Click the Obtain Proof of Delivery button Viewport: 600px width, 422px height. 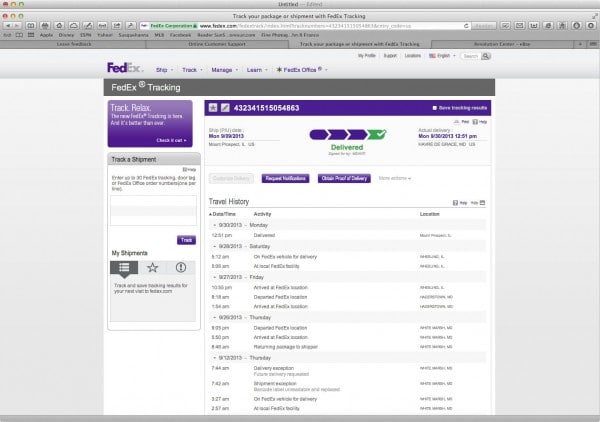tap(344, 178)
